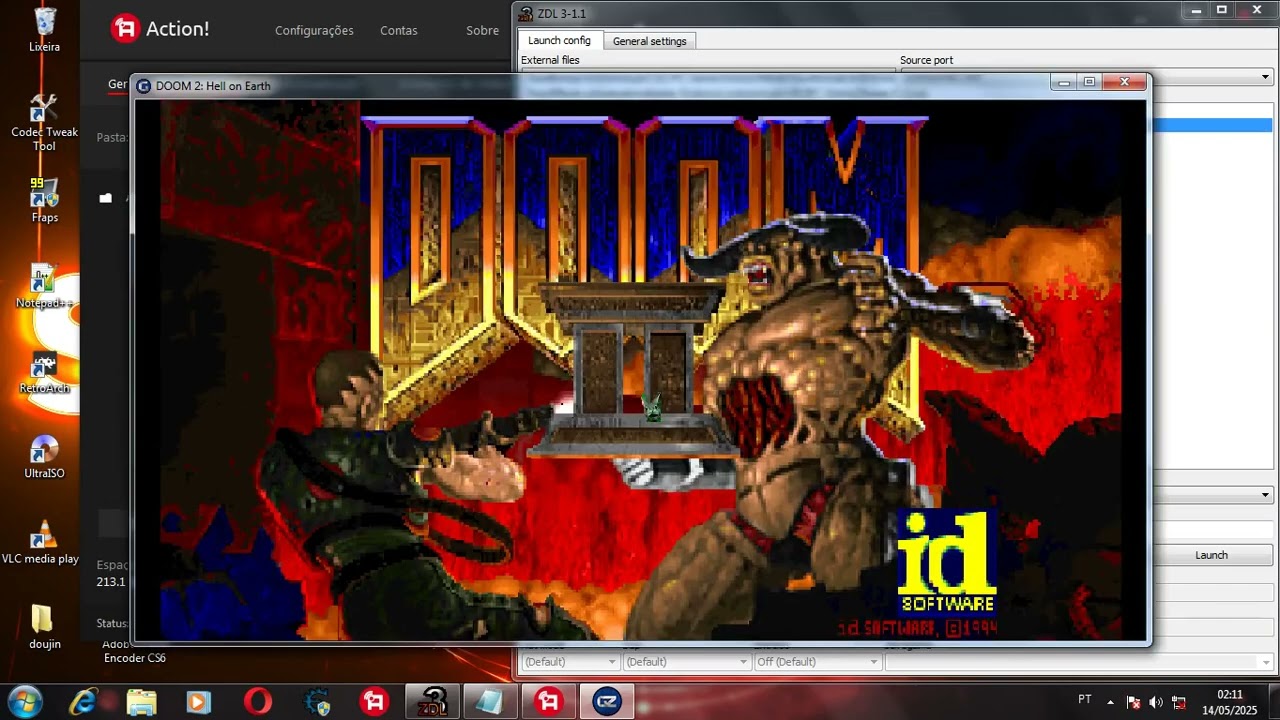Image resolution: width=1280 pixels, height=720 pixels.
Task: Switch to the GZDoom taskbar button
Action: pyautogui.click(x=606, y=701)
